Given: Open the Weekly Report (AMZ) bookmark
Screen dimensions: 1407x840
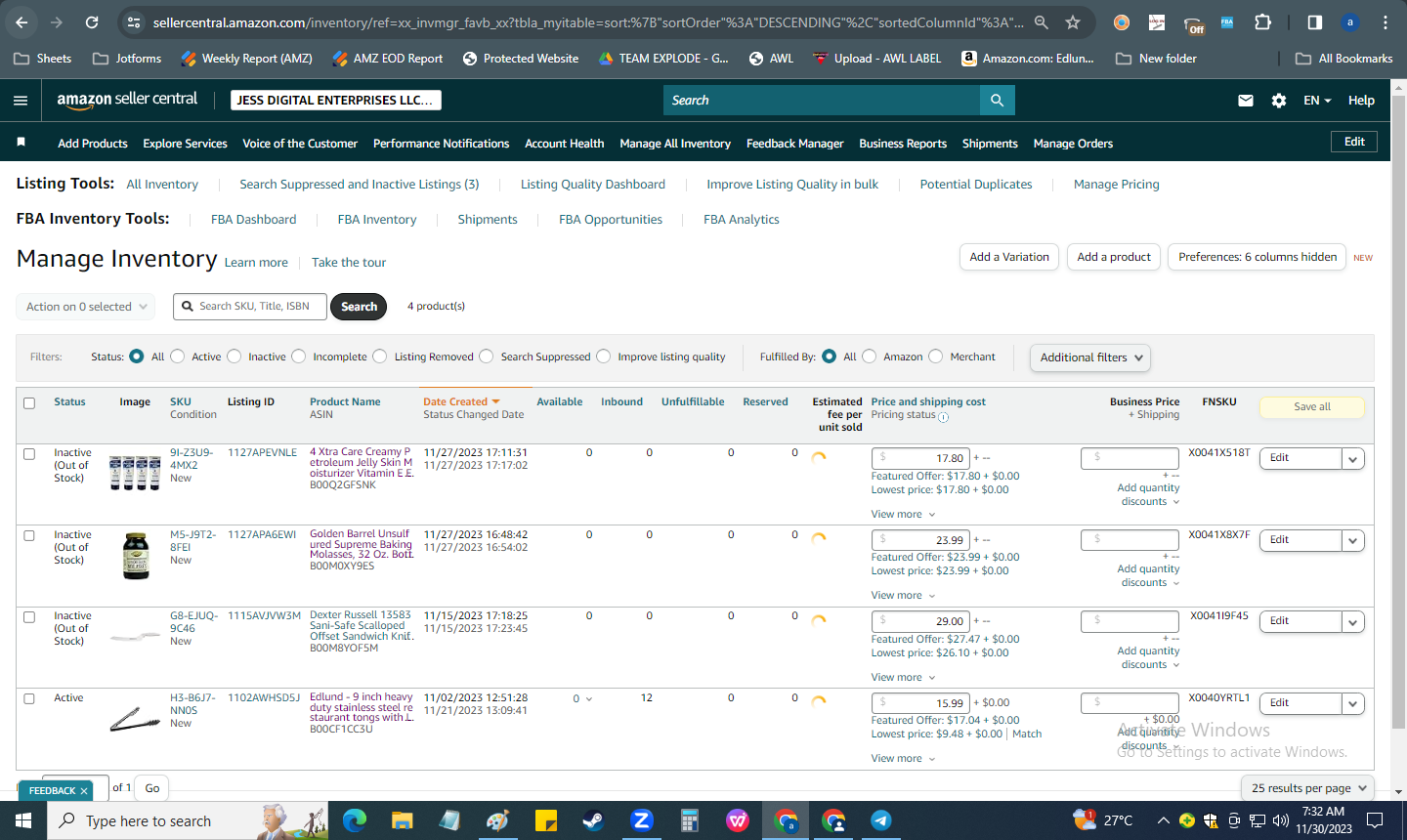Looking at the screenshot, I should tap(246, 59).
